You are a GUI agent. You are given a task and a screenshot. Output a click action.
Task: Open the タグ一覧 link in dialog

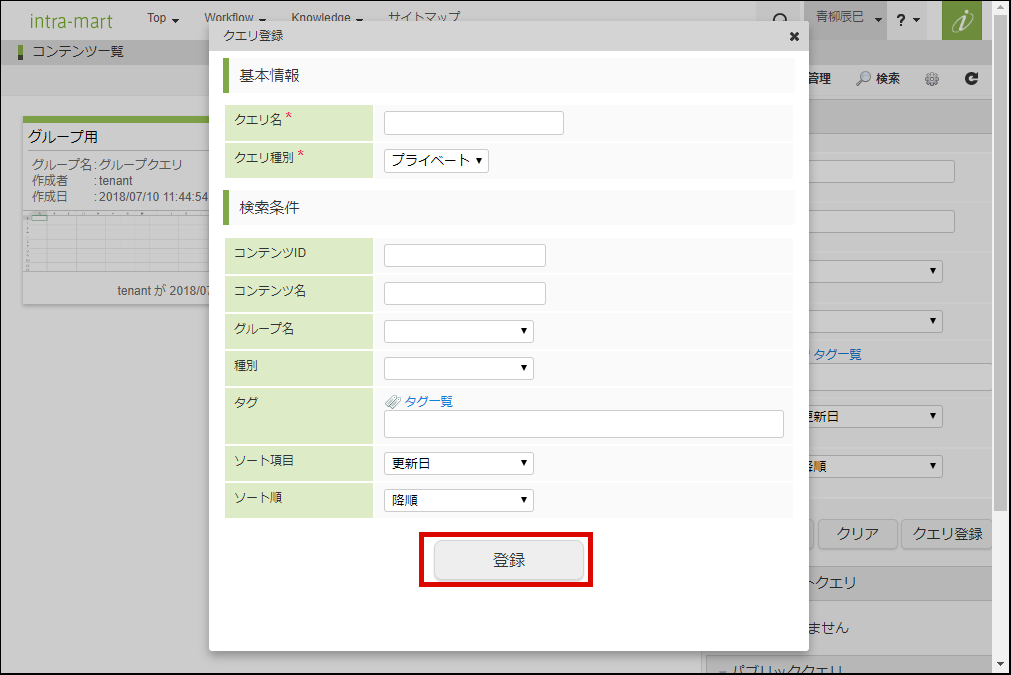[428, 402]
